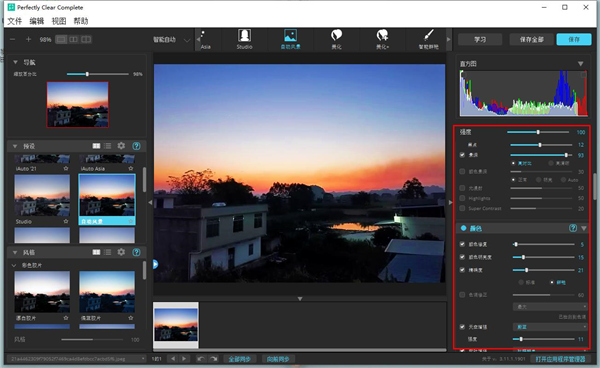The image size is (600, 368).
Task: Click the 向前同步 button
Action: tap(278, 359)
